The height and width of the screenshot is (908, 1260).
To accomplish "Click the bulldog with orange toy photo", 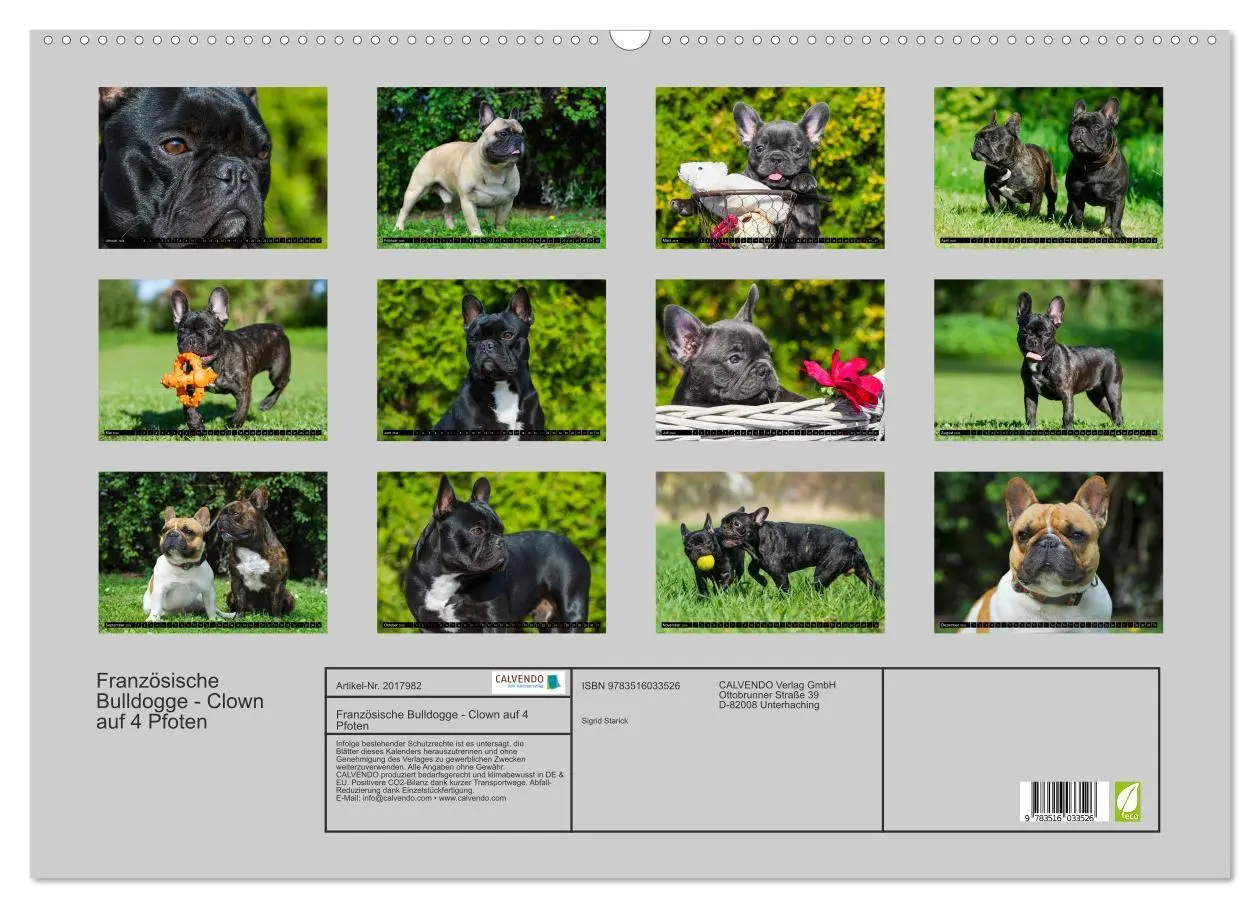I will pyautogui.click(x=213, y=358).
